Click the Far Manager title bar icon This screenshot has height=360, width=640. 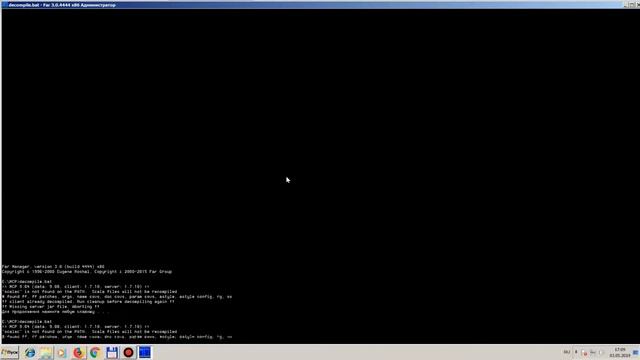tap(5, 5)
